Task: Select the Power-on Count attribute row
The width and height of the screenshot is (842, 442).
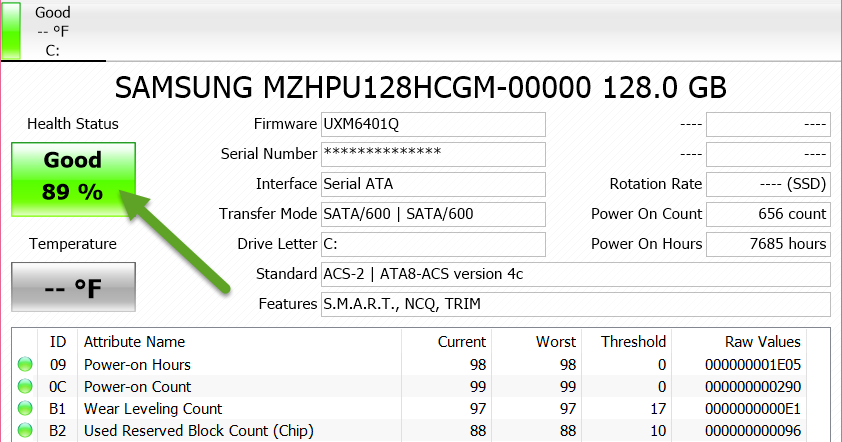Action: pos(411,387)
